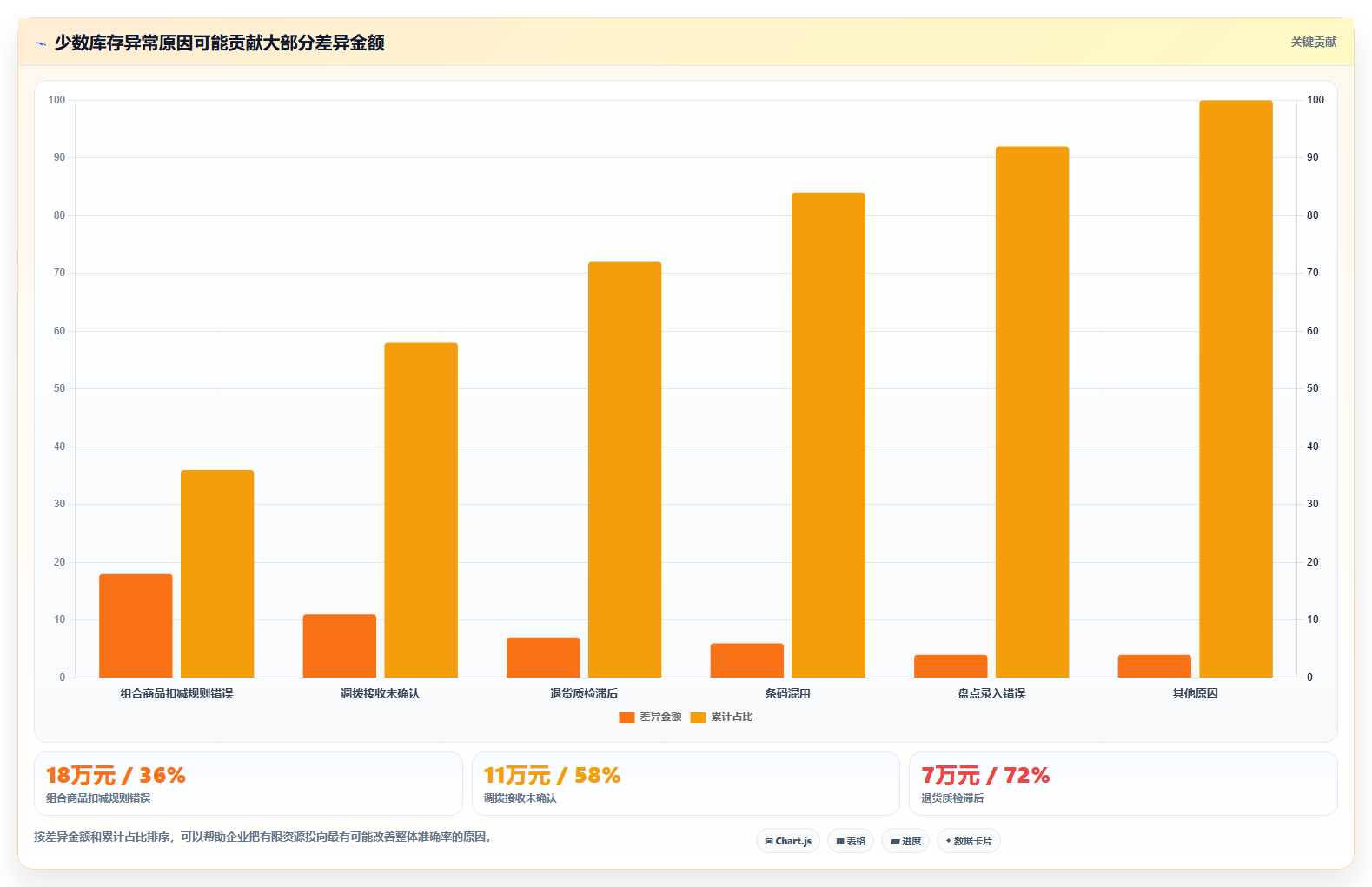Click the 差异金额 legend label text
This screenshot has height=887, width=1372.
coord(660,717)
